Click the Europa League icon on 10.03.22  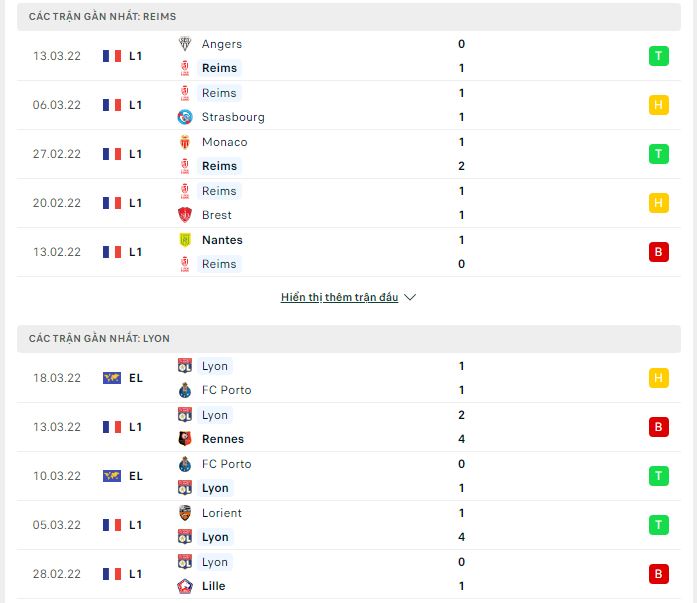112,476
